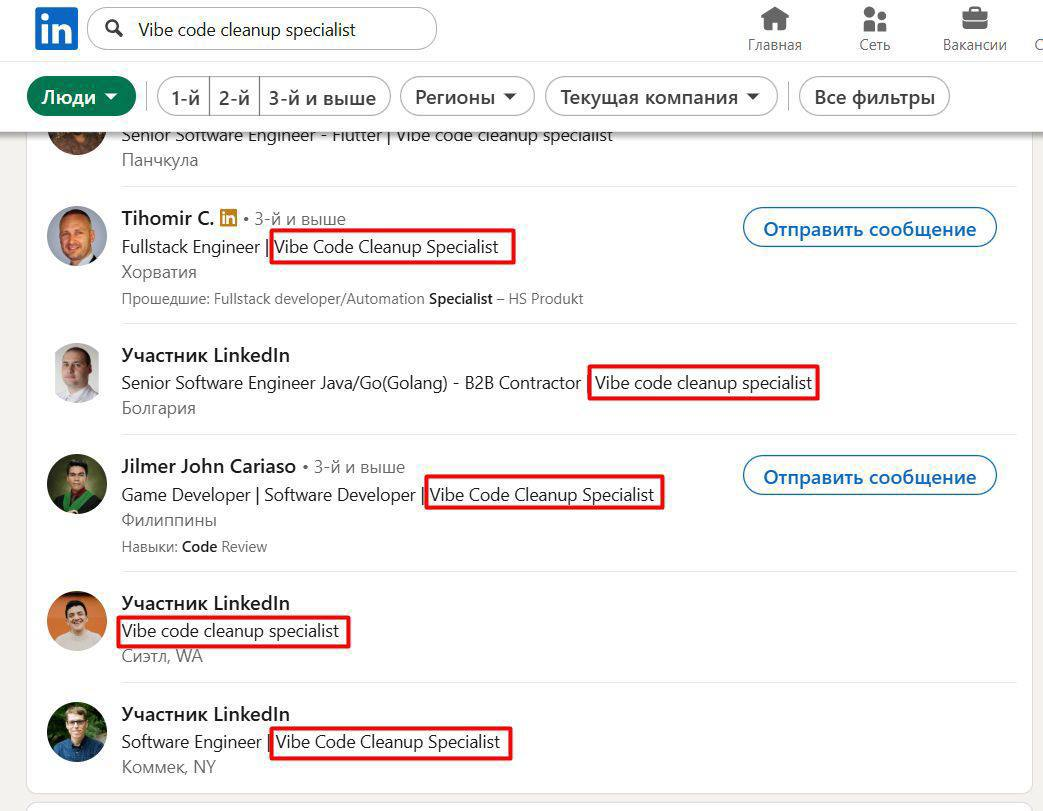Click the LinkedIn Premium badge next to Tihomir C.
The width and height of the screenshot is (1043, 811).
point(228,218)
